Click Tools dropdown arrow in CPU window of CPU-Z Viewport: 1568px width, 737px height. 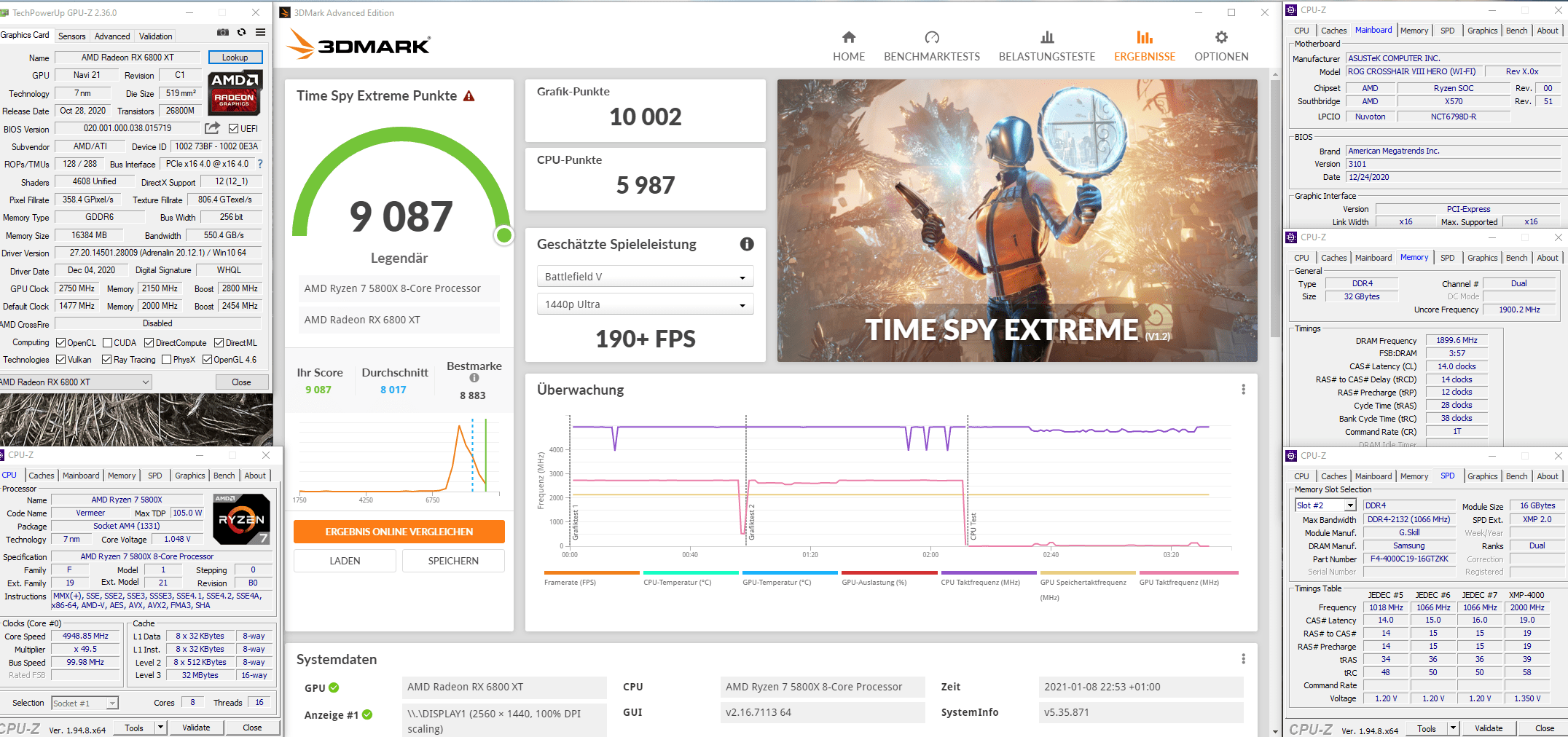coord(160,727)
